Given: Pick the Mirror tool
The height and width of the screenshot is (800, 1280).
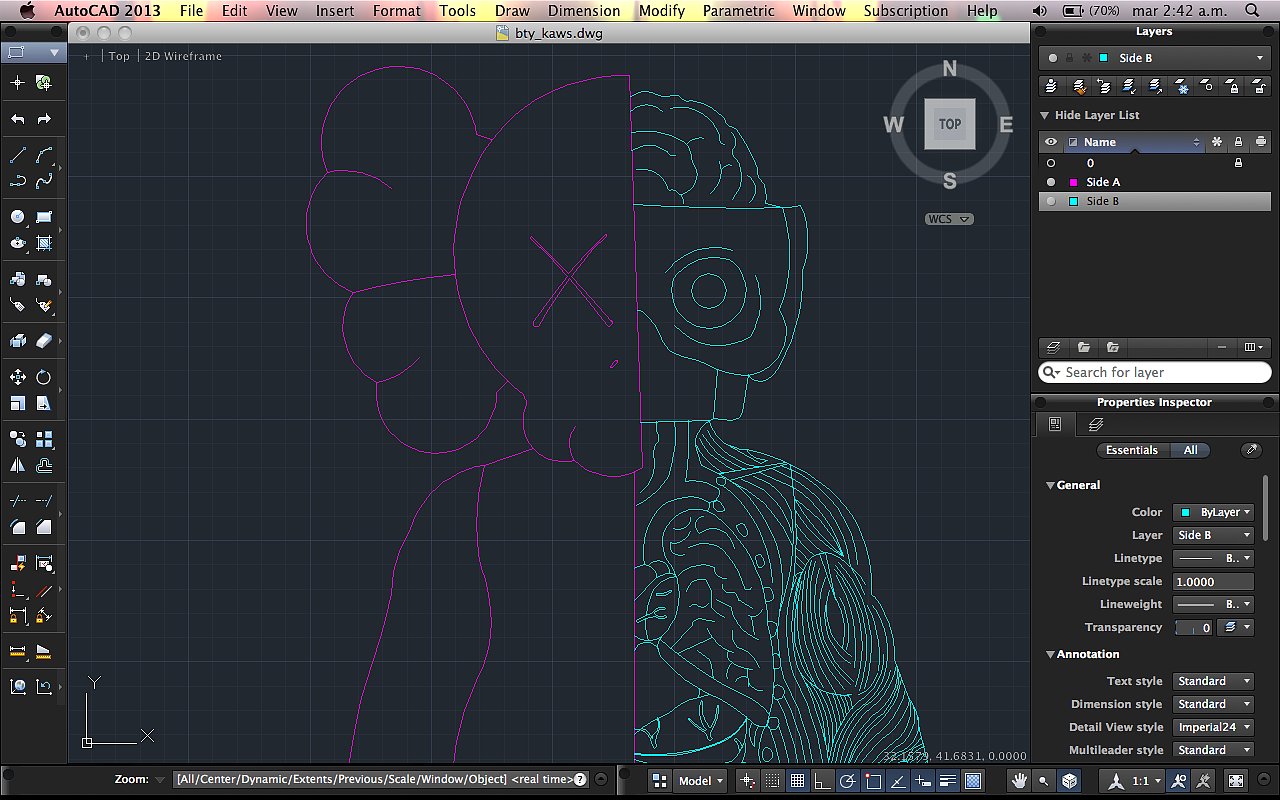Looking at the screenshot, I should (17, 465).
